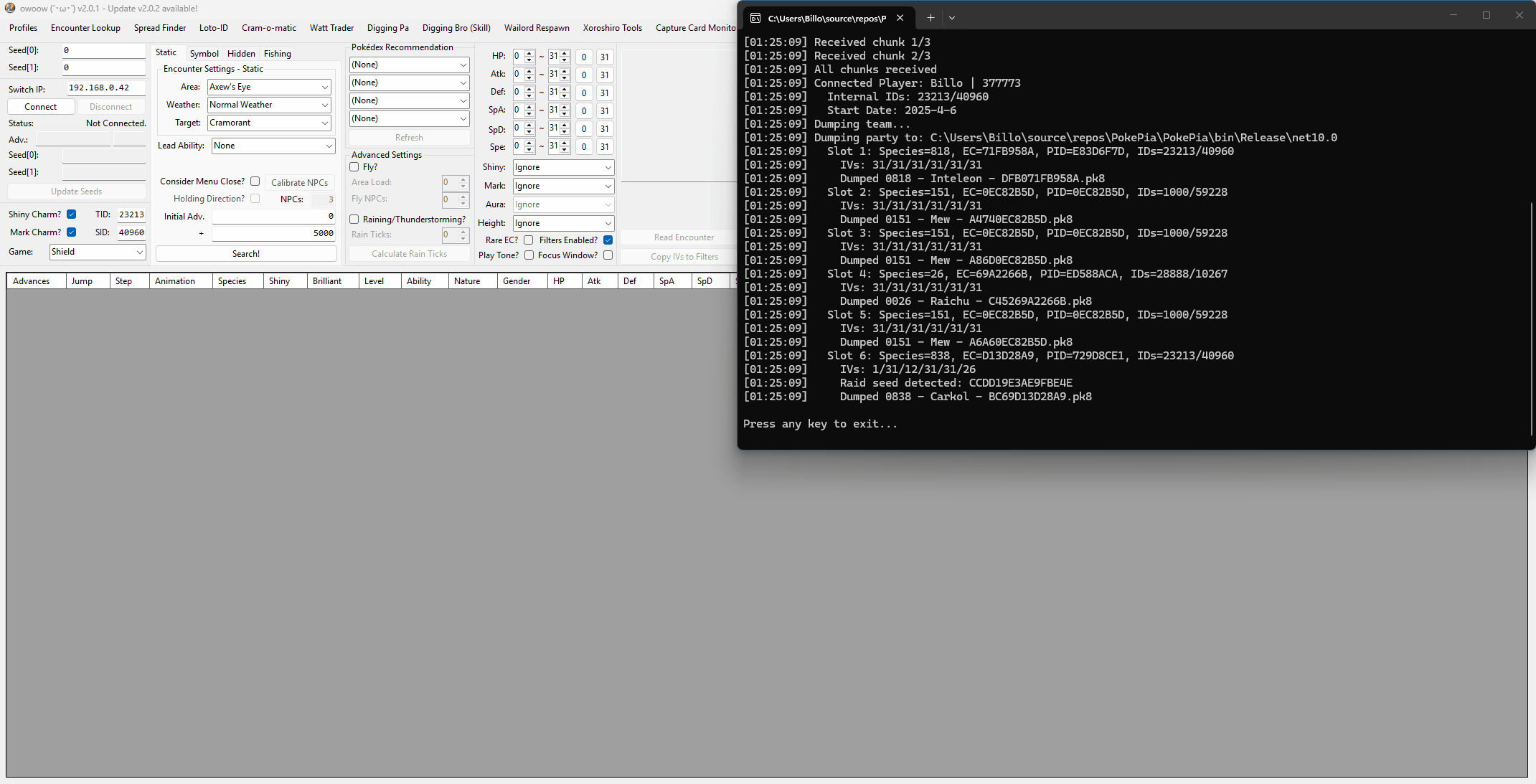This screenshot has width=1536, height=784.
Task: Open the Game dropdown set to Shield
Action: tap(98, 252)
